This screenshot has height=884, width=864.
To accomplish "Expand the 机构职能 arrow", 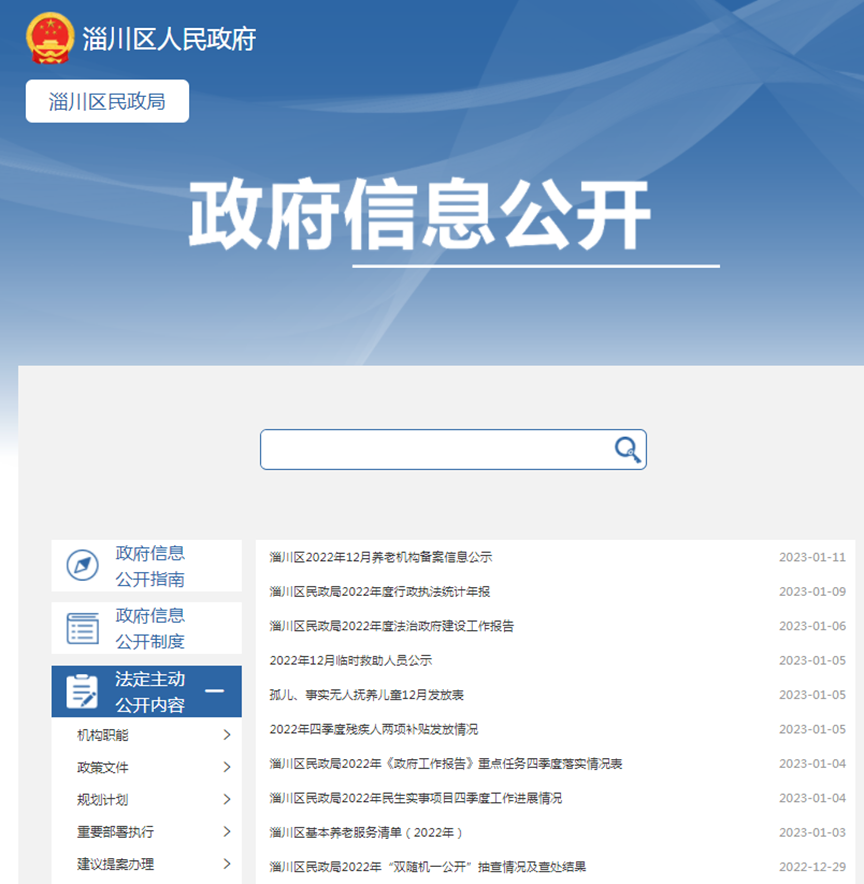I will coord(227,735).
